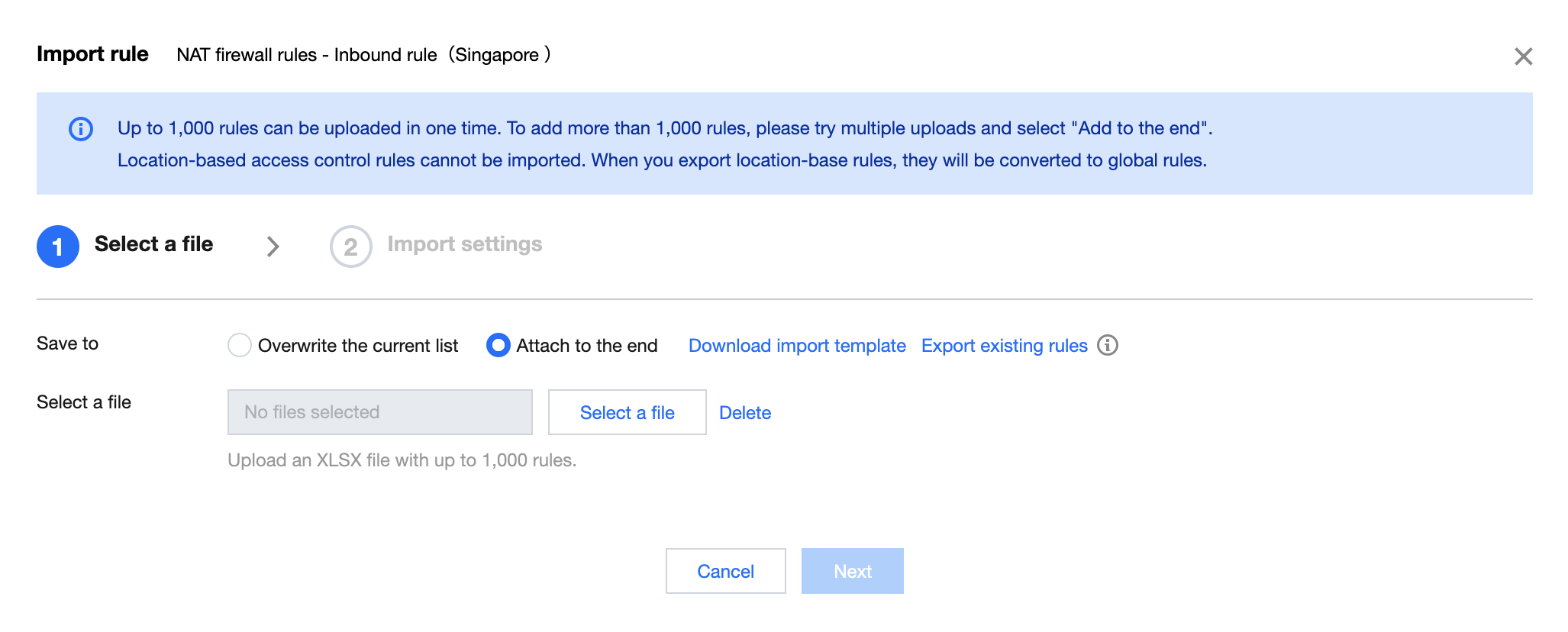Click the info icon beside Export existing rules
The image size is (1568, 632).
(x=1108, y=346)
